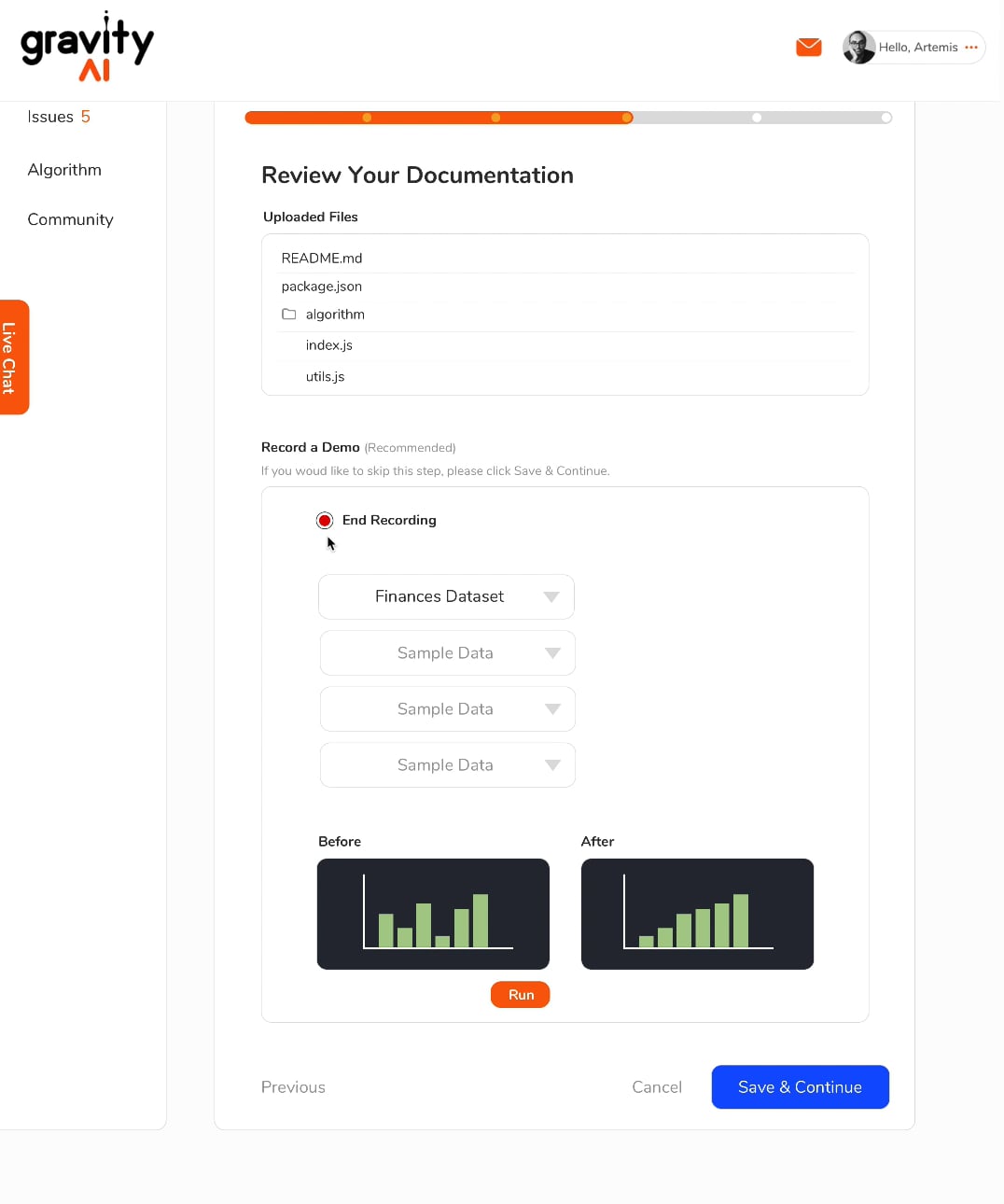
Task: Click the fourth progress step dot
Action: click(x=757, y=118)
